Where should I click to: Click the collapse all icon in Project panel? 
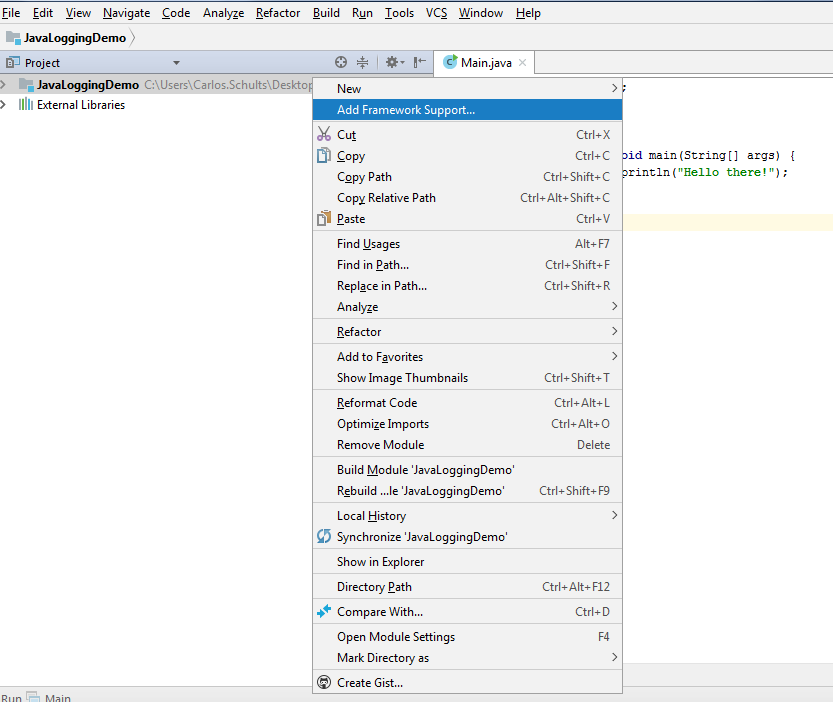click(x=363, y=62)
